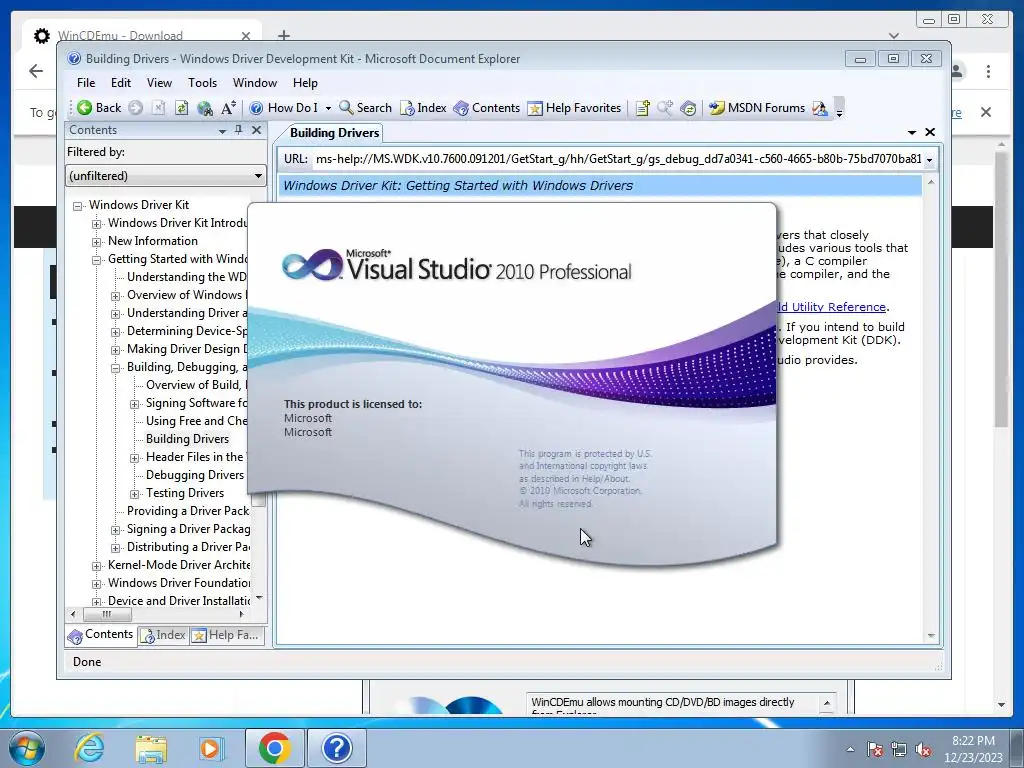
Task: Click the Windows Start button
Action: click(27, 748)
